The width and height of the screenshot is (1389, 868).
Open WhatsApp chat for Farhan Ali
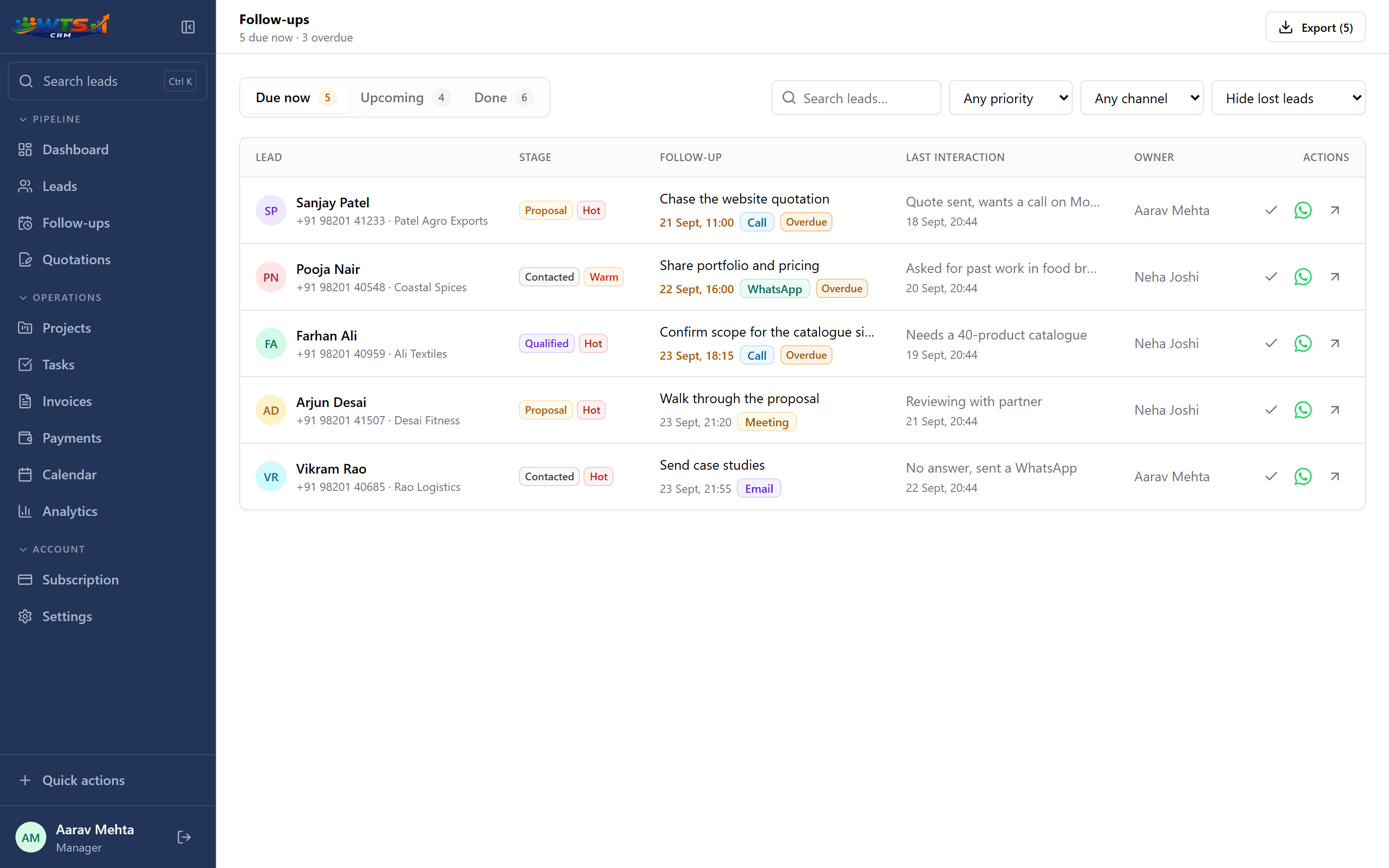[x=1303, y=343]
